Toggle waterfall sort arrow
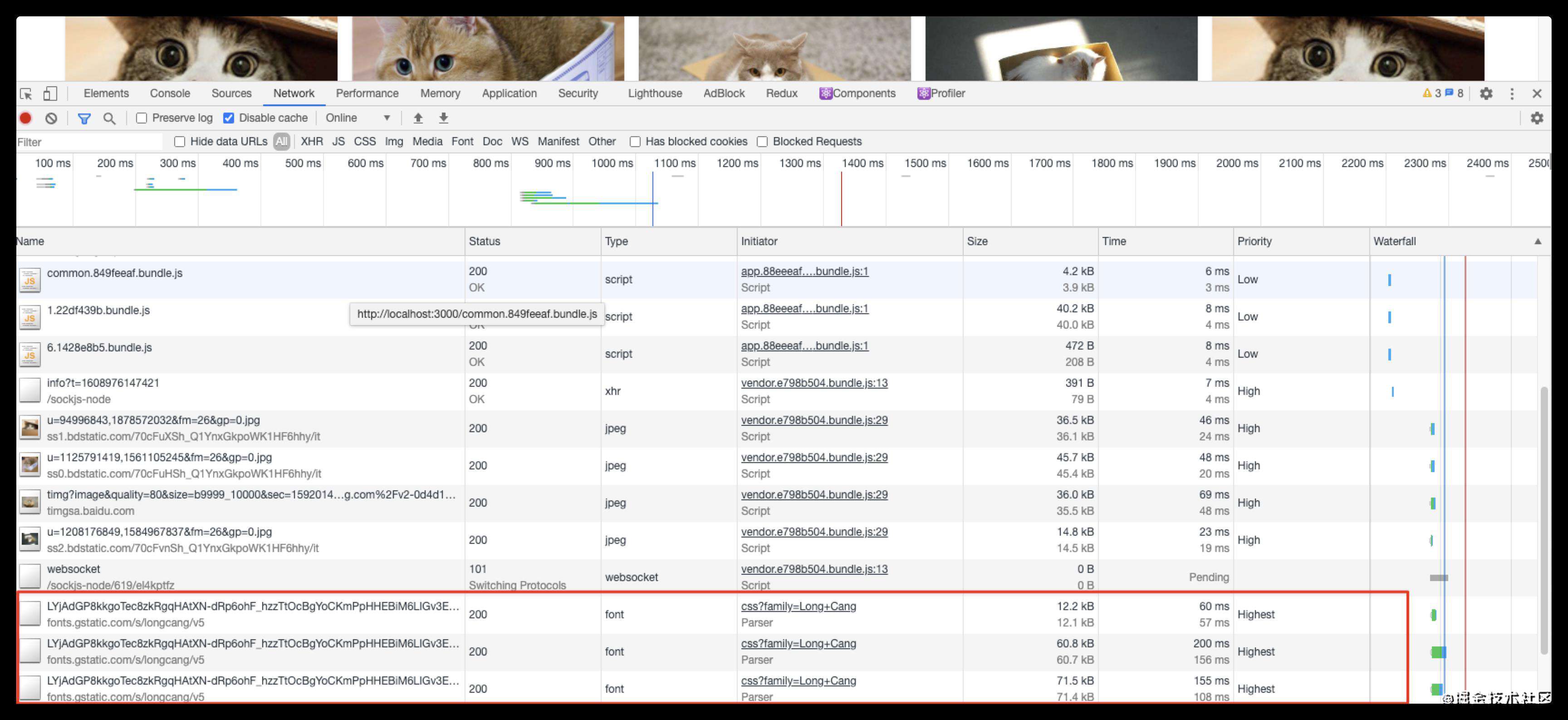1568x720 pixels. point(1538,241)
